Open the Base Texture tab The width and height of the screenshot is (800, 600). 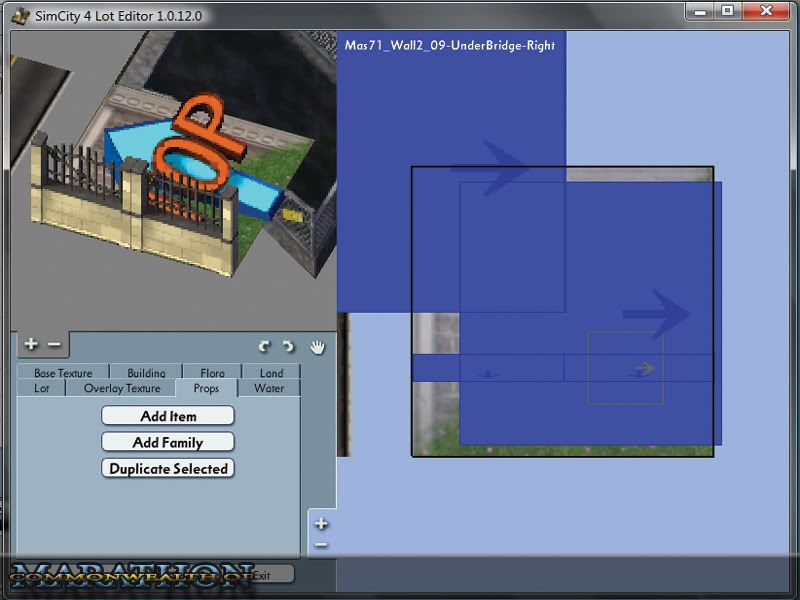tap(63, 372)
